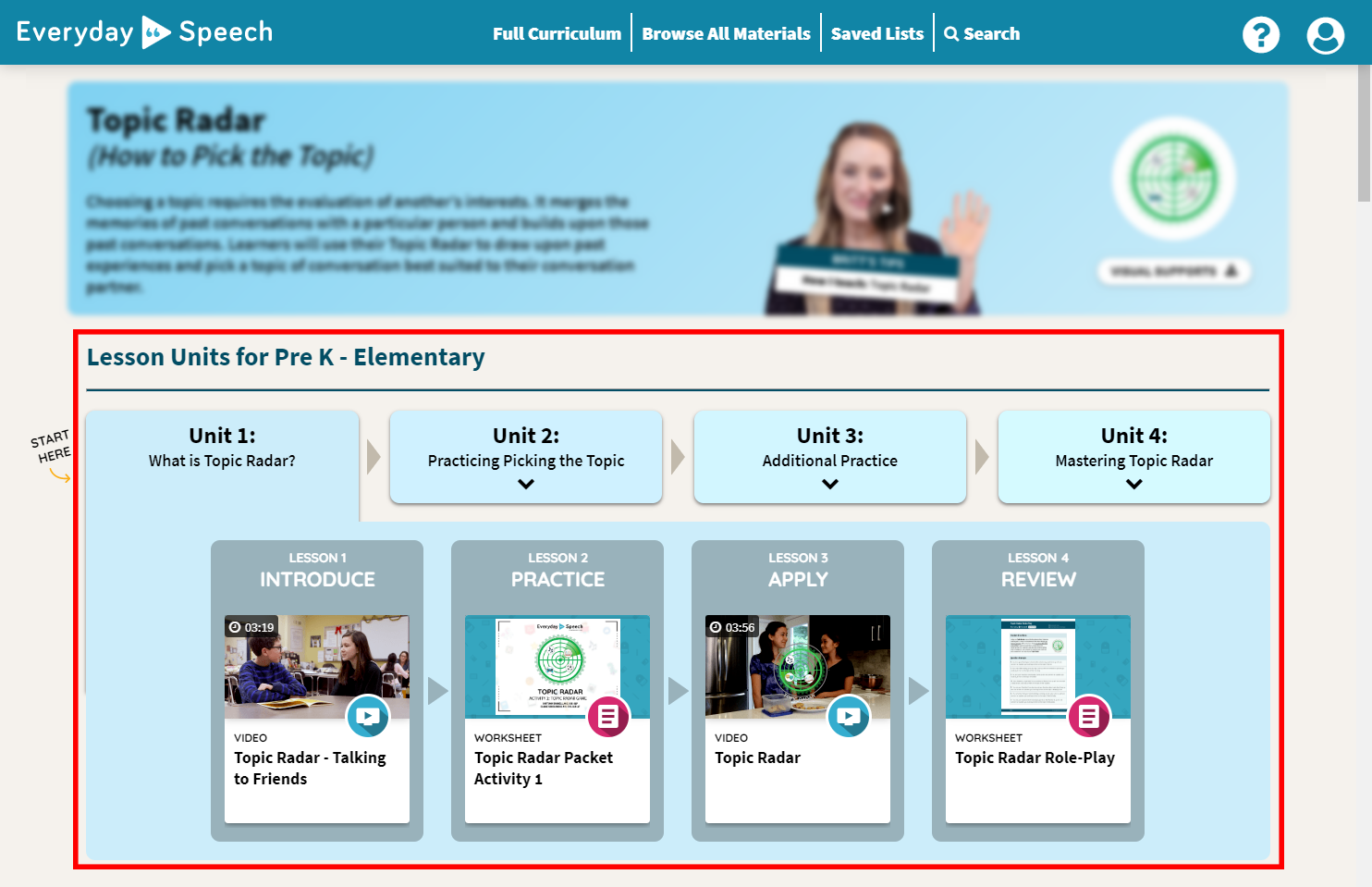
Task: Open the help question mark icon
Action: [x=1260, y=34]
